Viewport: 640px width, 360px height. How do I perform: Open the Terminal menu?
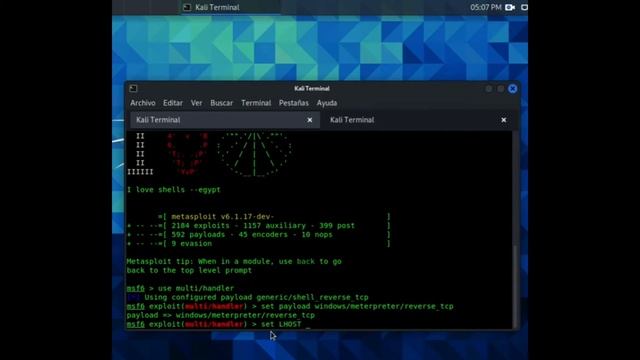click(256, 103)
